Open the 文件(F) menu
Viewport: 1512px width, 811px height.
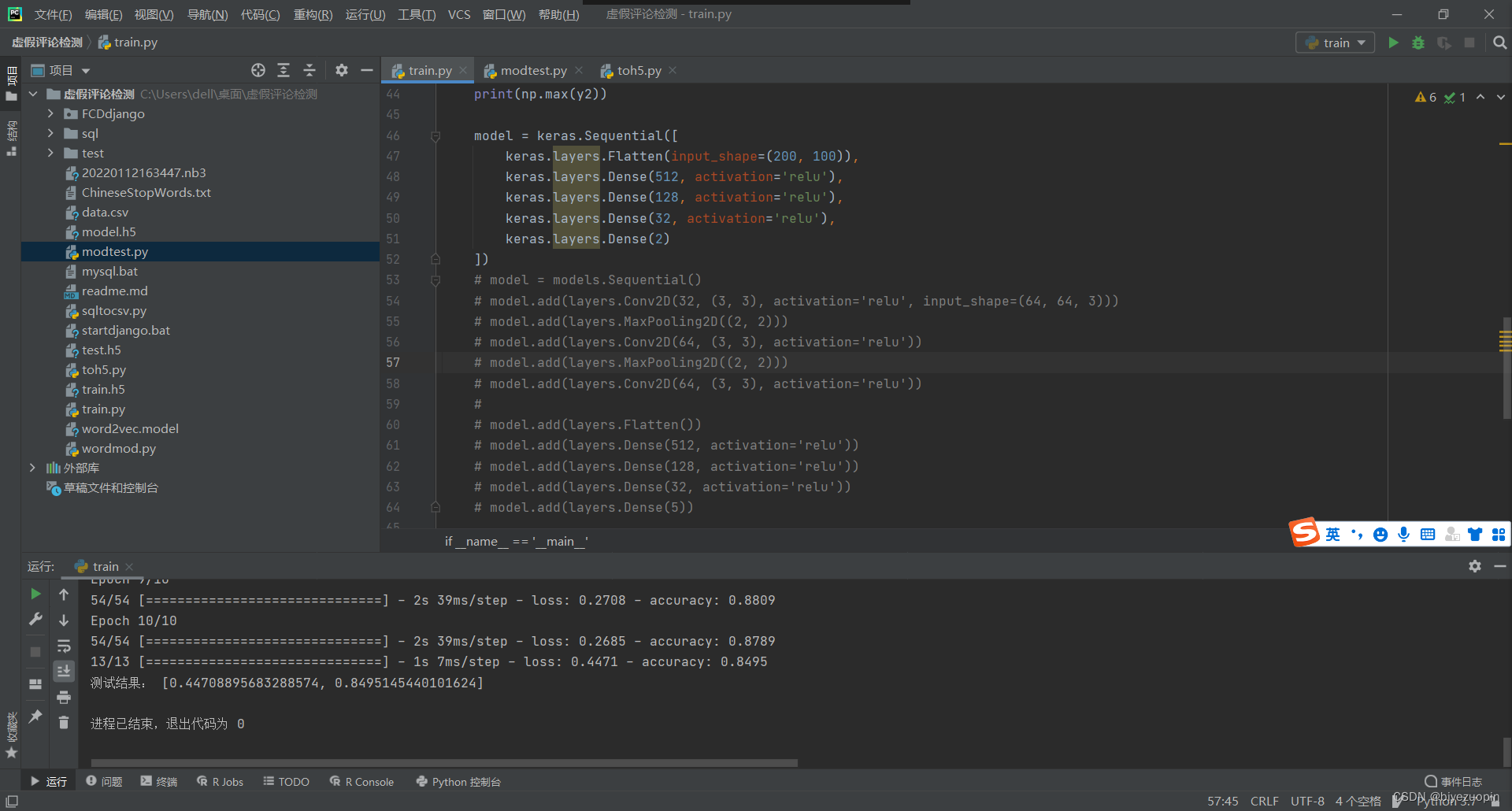53,14
